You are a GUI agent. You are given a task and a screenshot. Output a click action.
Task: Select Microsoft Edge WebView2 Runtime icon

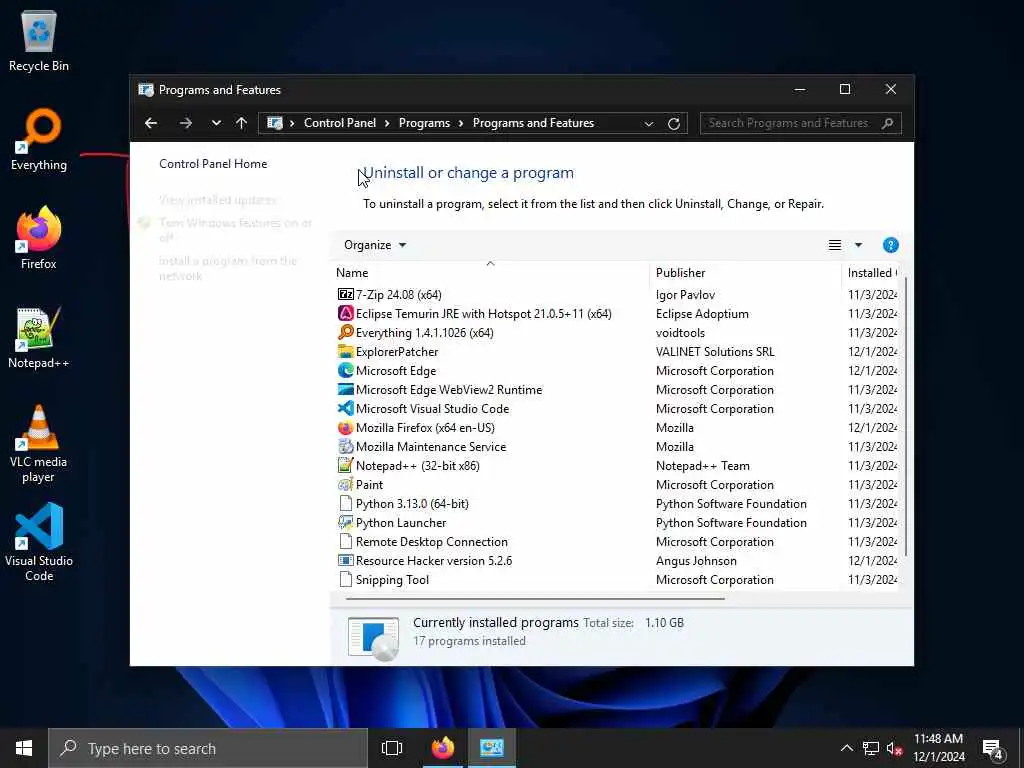345,389
